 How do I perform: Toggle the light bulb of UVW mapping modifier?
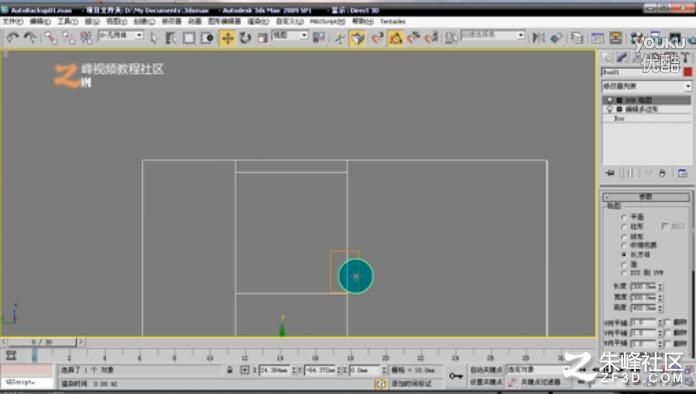[609, 100]
